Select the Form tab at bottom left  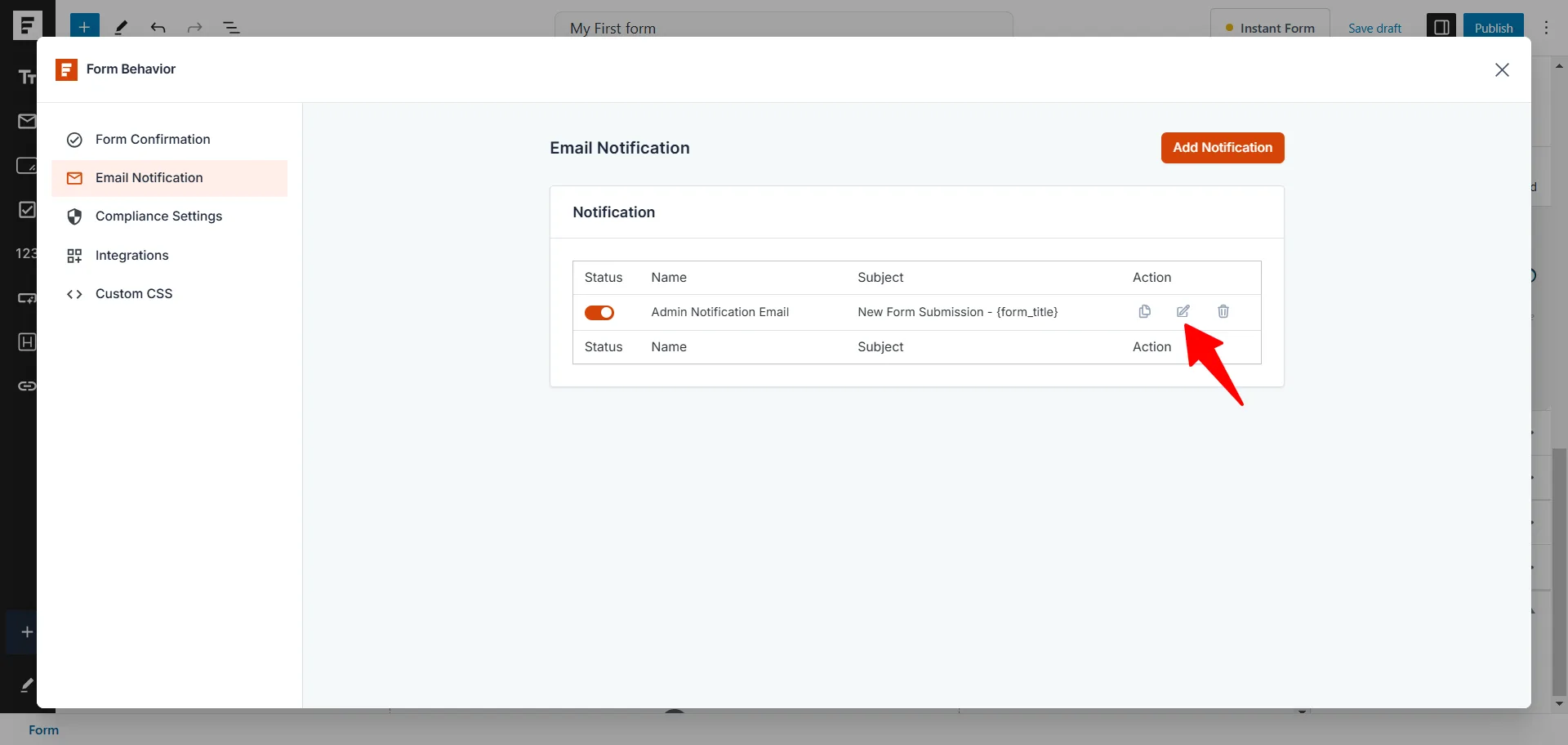tap(45, 729)
